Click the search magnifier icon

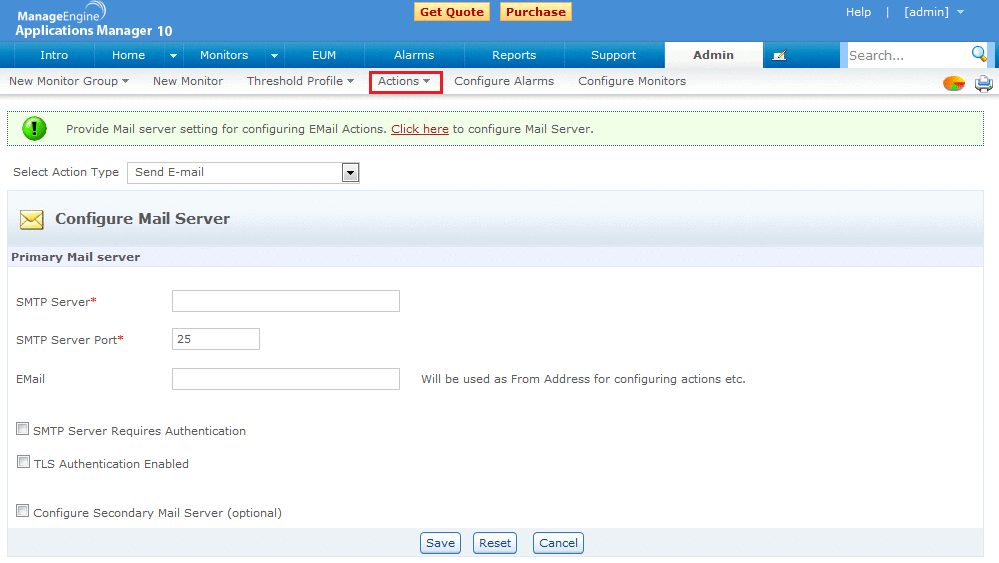tap(979, 54)
